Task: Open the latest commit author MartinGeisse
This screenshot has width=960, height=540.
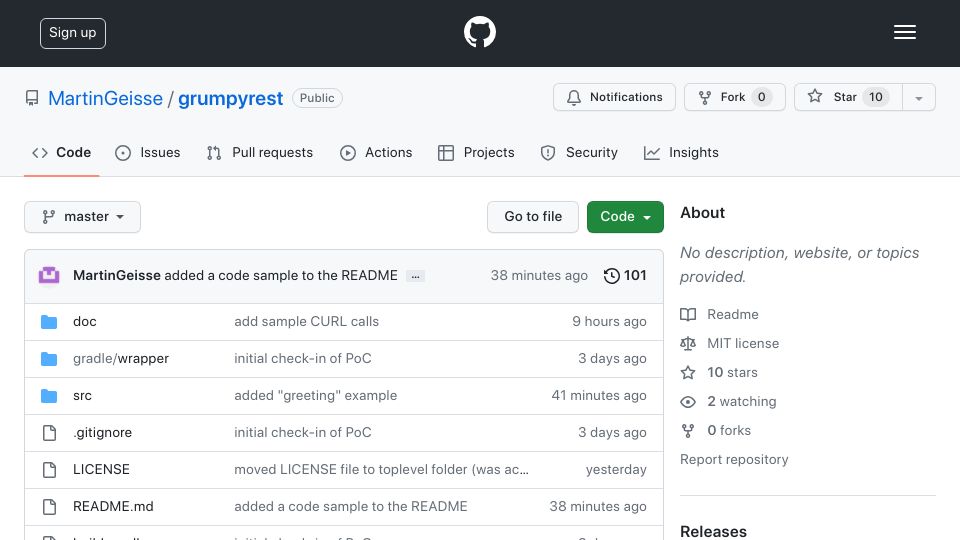Action: 117,276
